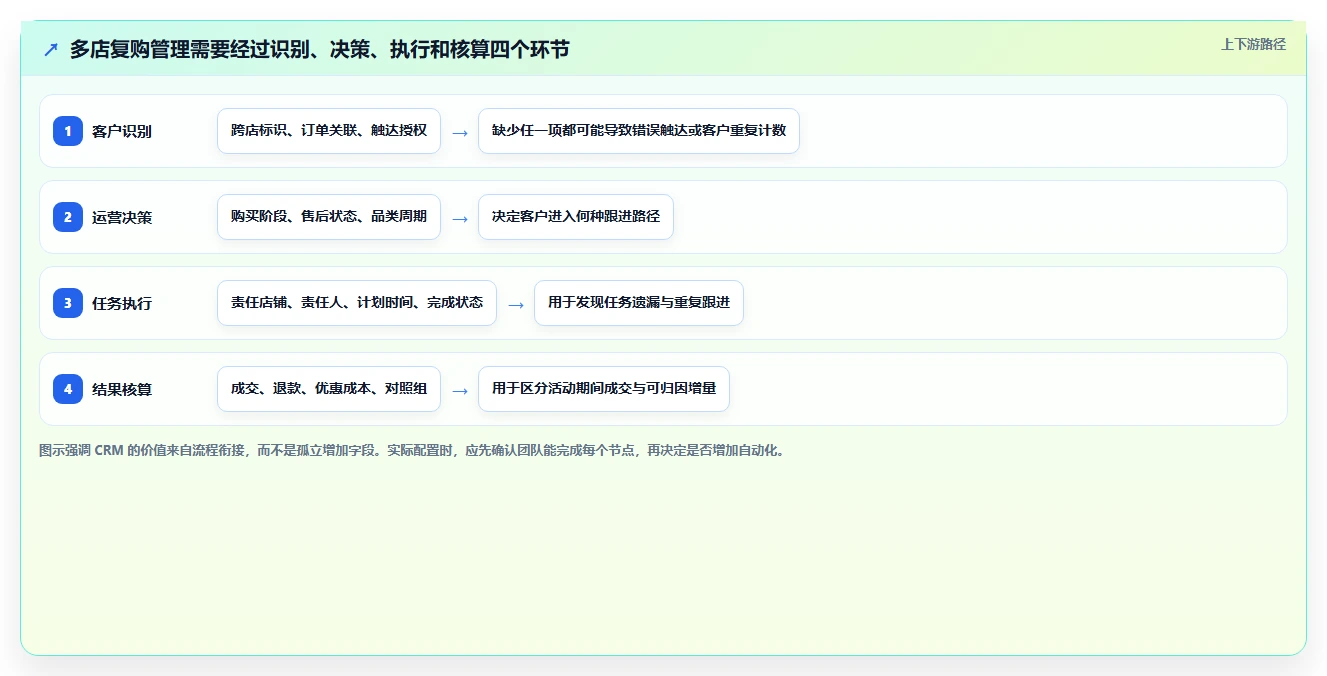Click the 用于发现任务遗漏与重复跟进 box

pyautogui.click(x=639, y=303)
